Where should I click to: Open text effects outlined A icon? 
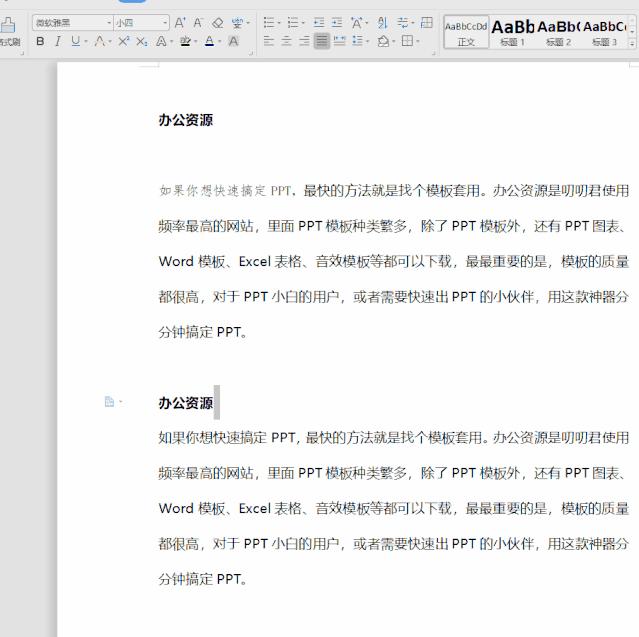coord(161,41)
